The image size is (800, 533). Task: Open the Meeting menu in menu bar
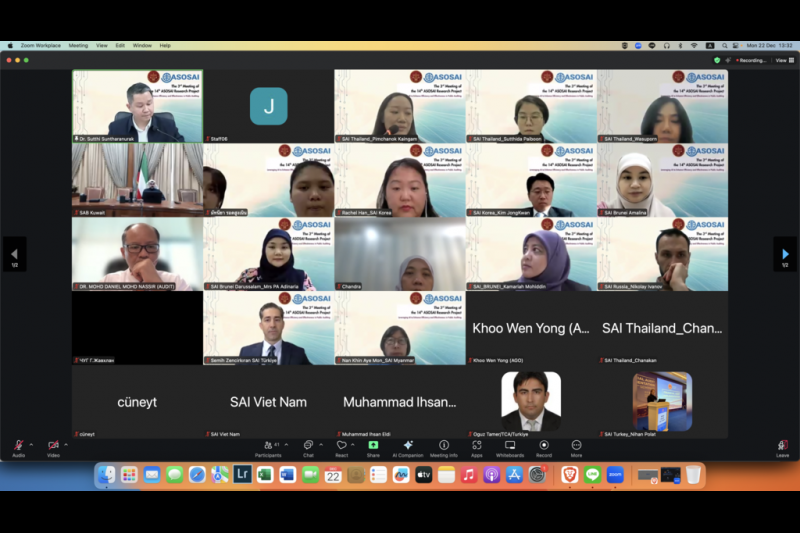(78, 45)
